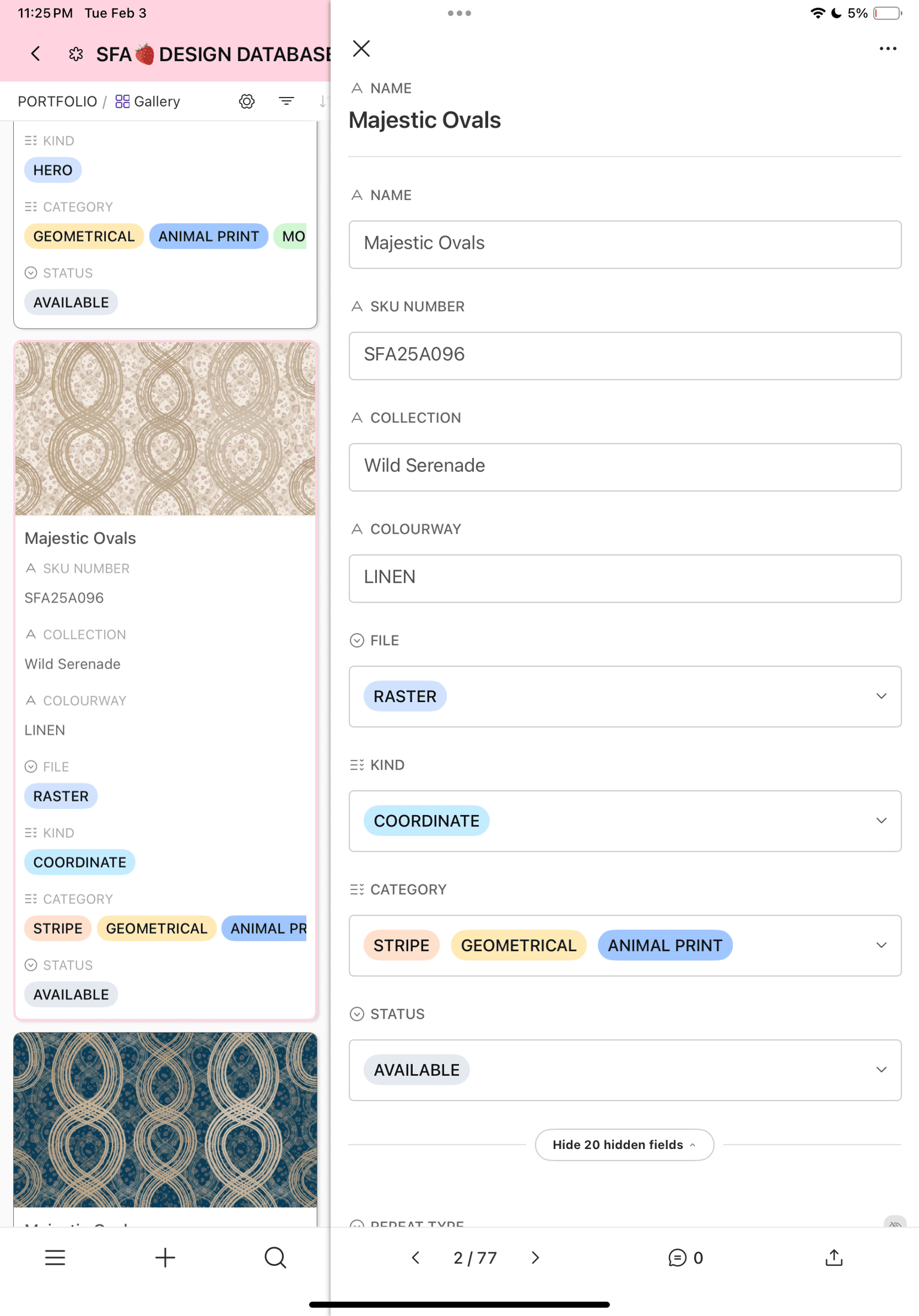Select GEOMETRICAL tag in detail CATEGORY field

point(519,945)
